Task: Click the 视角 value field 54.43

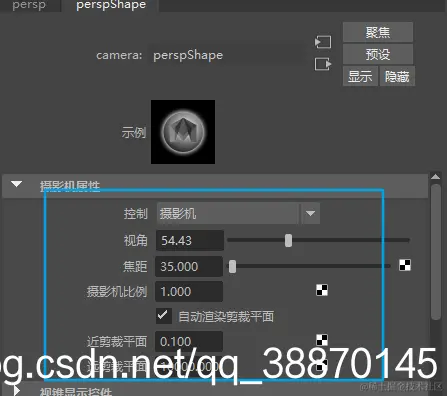Action: tap(190, 240)
